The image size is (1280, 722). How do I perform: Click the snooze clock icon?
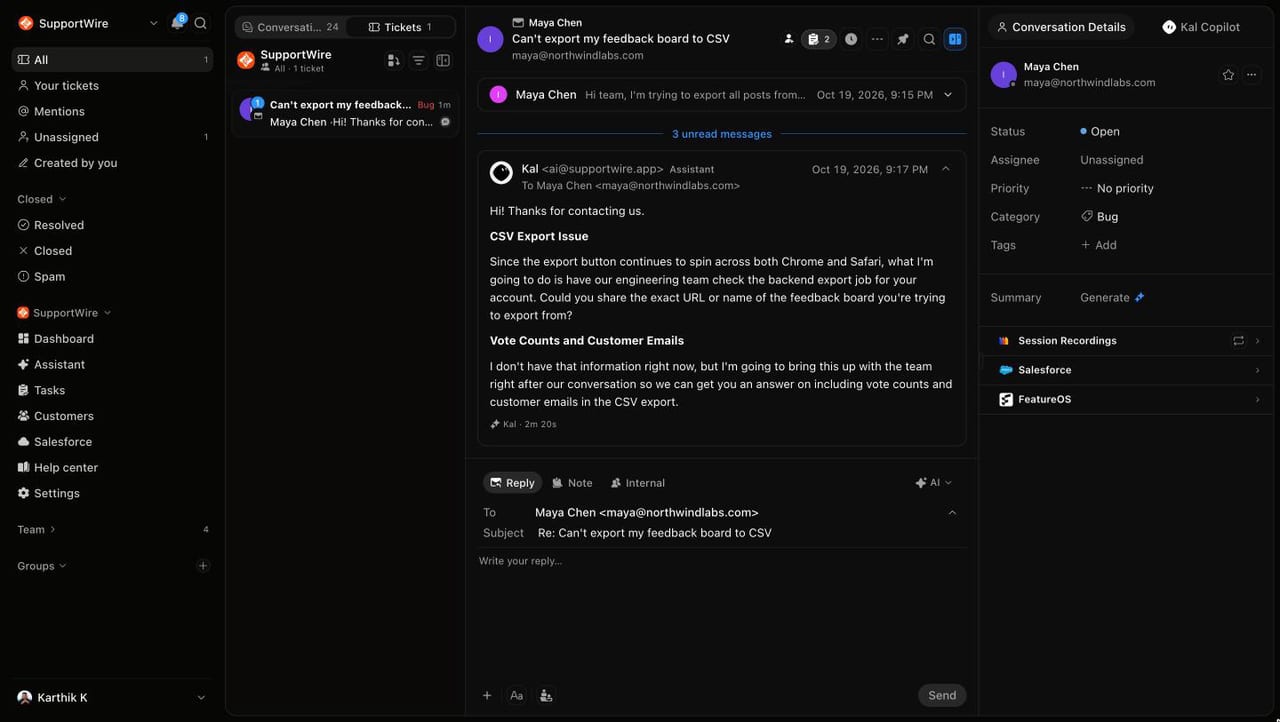pos(851,39)
